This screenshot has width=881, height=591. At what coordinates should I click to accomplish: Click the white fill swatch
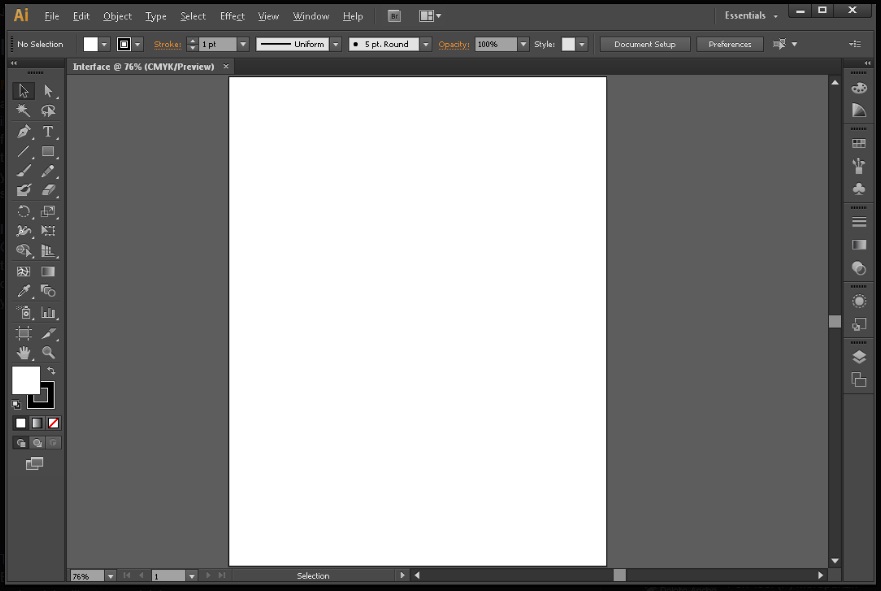click(26, 380)
